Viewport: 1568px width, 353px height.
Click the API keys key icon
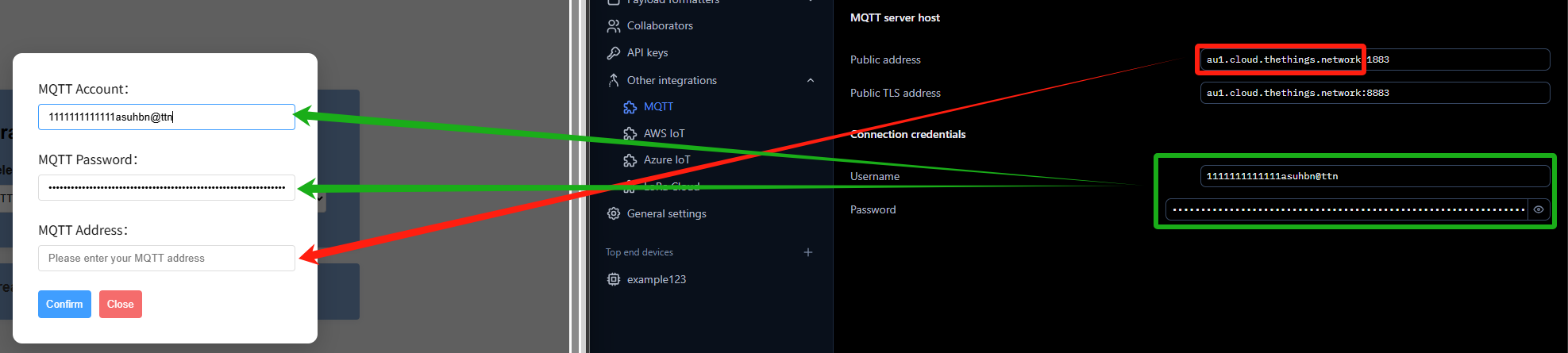point(613,53)
